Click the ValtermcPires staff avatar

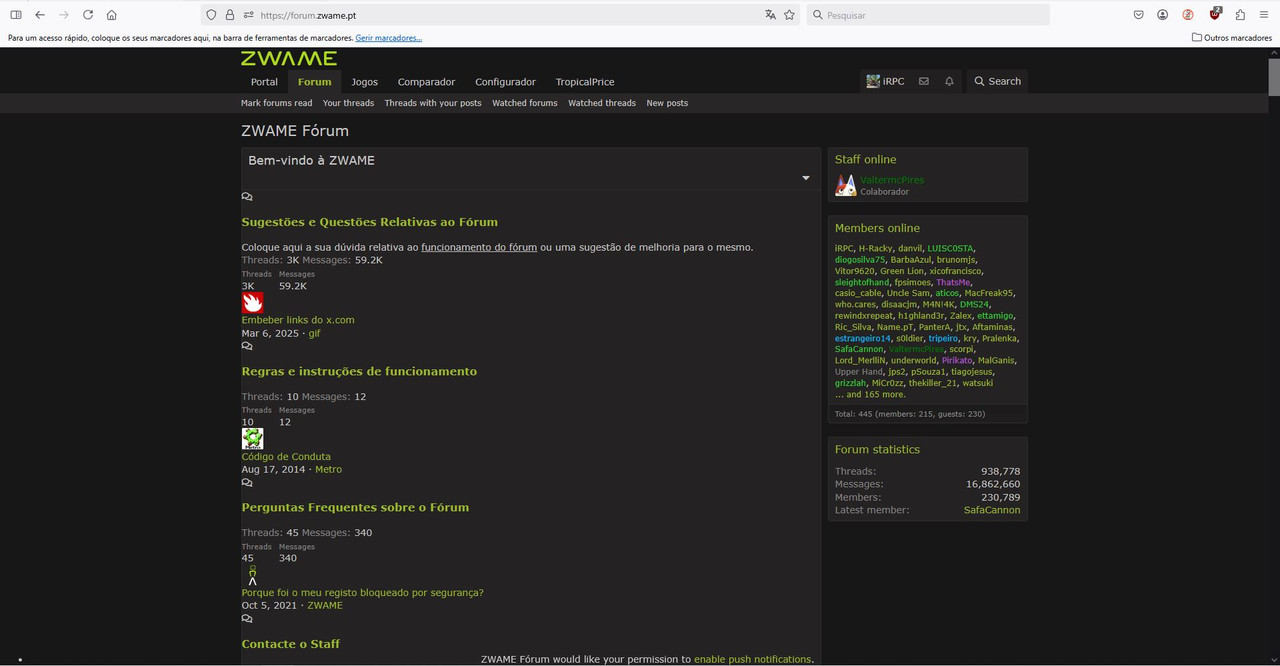pos(845,185)
